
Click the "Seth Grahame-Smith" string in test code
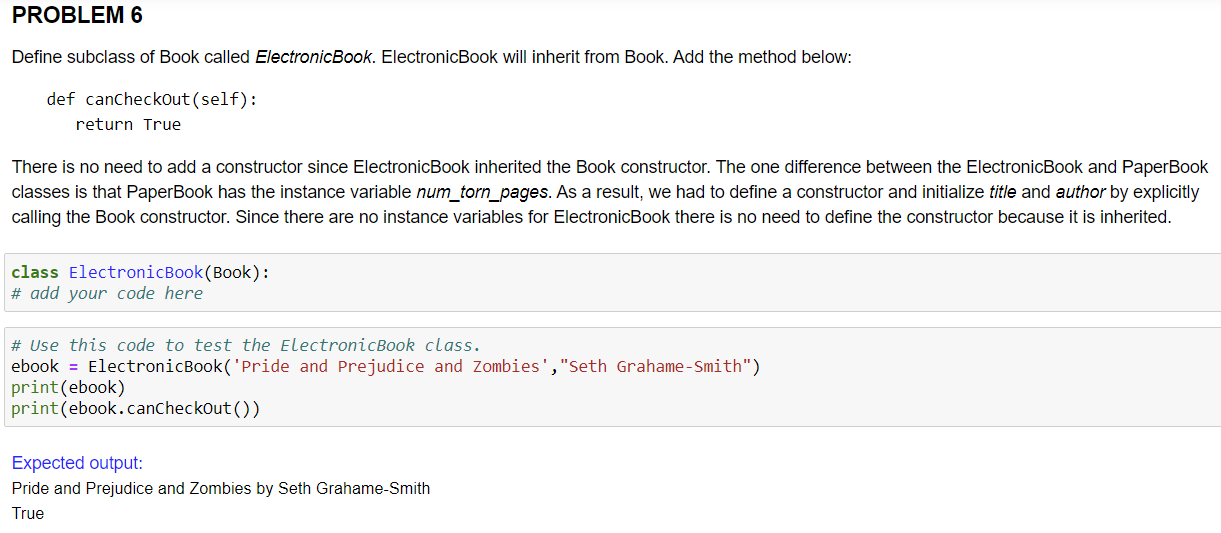[x=656, y=366]
